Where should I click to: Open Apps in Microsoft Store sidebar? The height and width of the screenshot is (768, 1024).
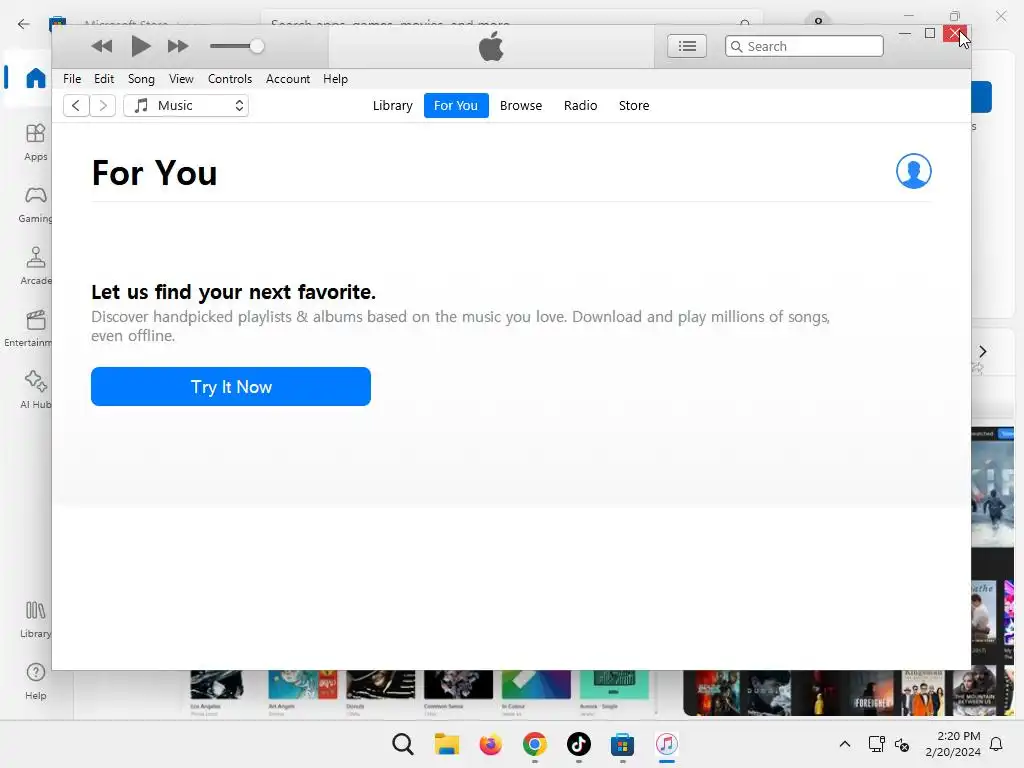click(35, 142)
